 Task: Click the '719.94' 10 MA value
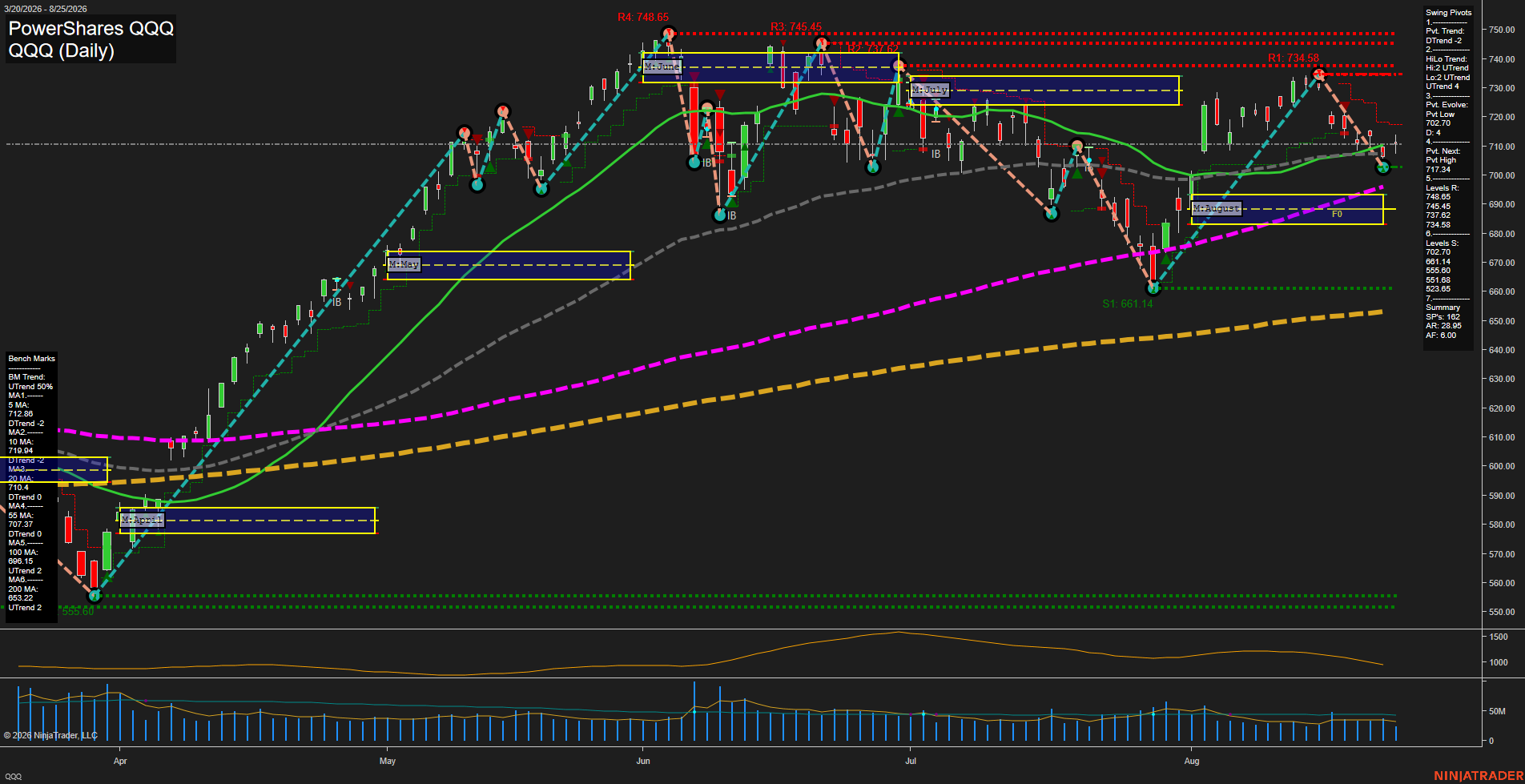click(x=21, y=451)
